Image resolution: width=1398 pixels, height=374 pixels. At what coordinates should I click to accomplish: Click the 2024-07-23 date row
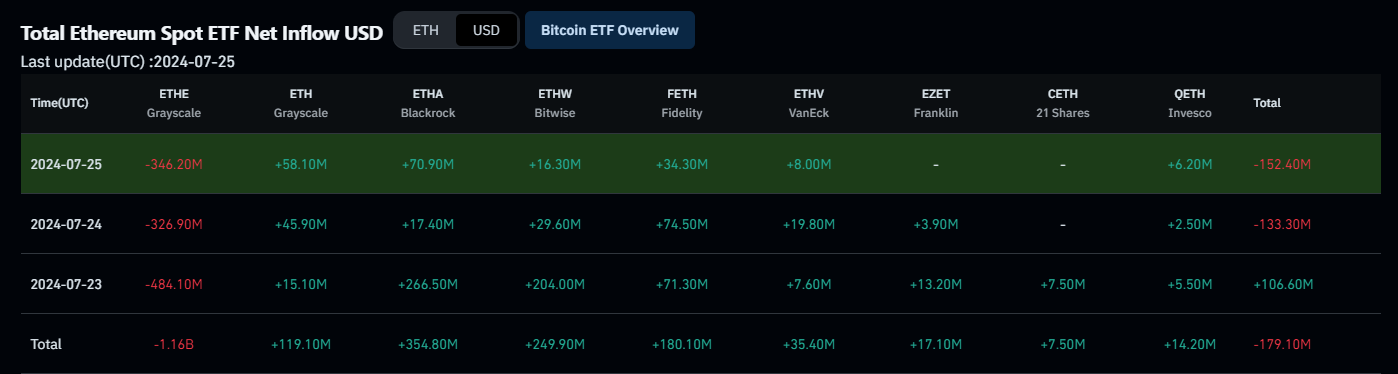[x=700, y=284]
